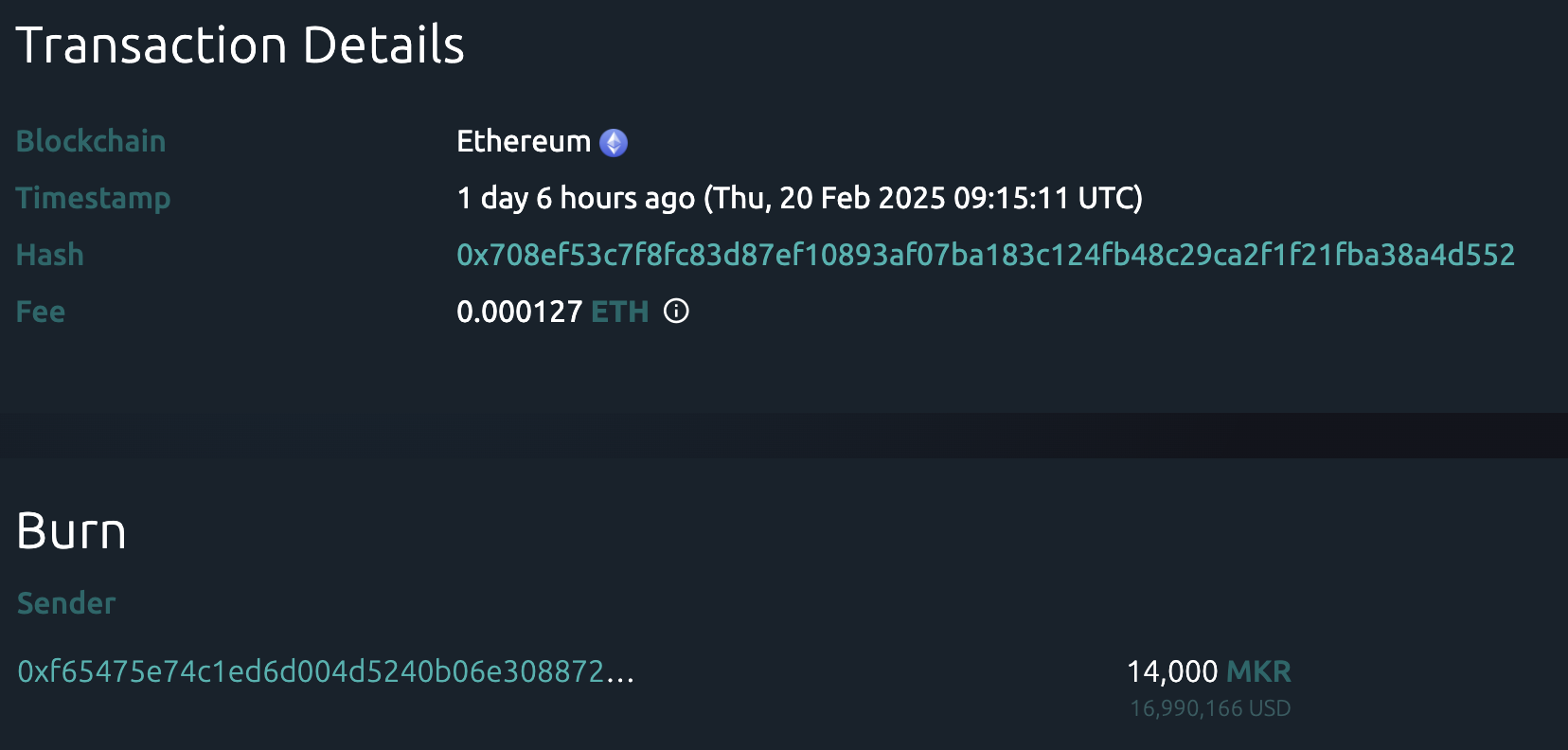
Task: Select the Hash field label
Action: tap(50, 255)
